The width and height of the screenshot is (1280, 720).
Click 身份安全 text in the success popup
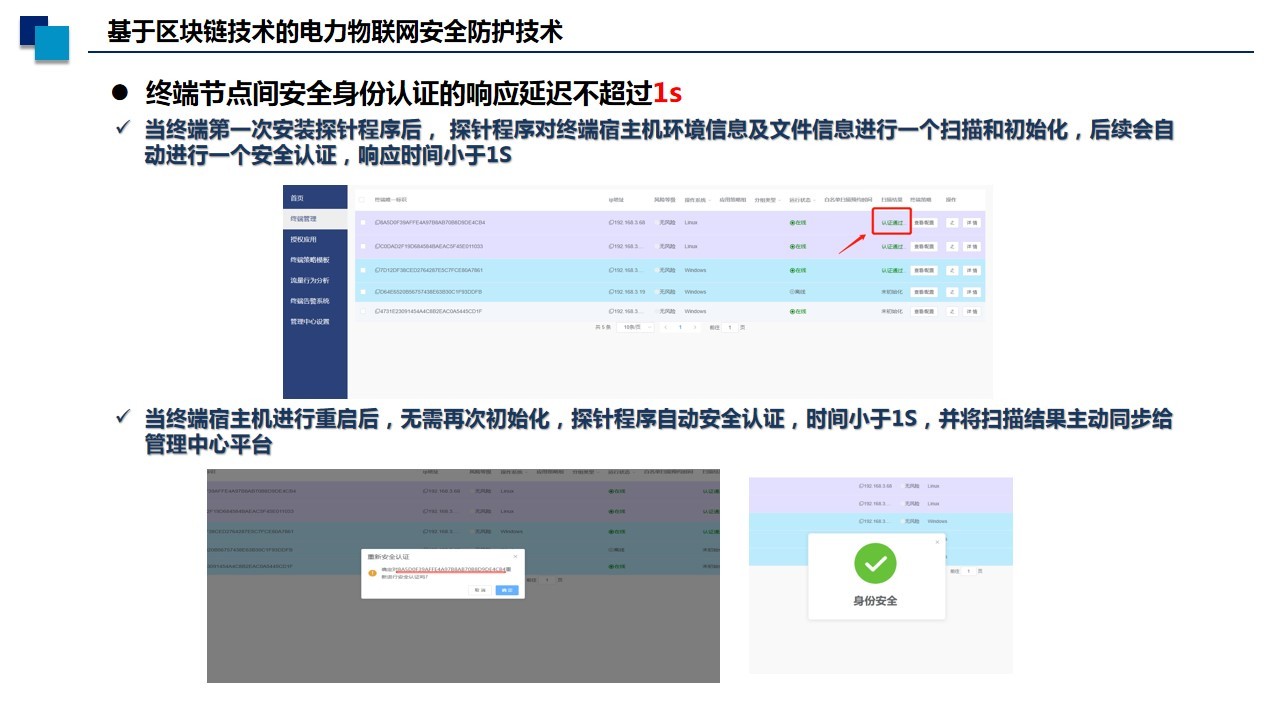pyautogui.click(x=875, y=601)
